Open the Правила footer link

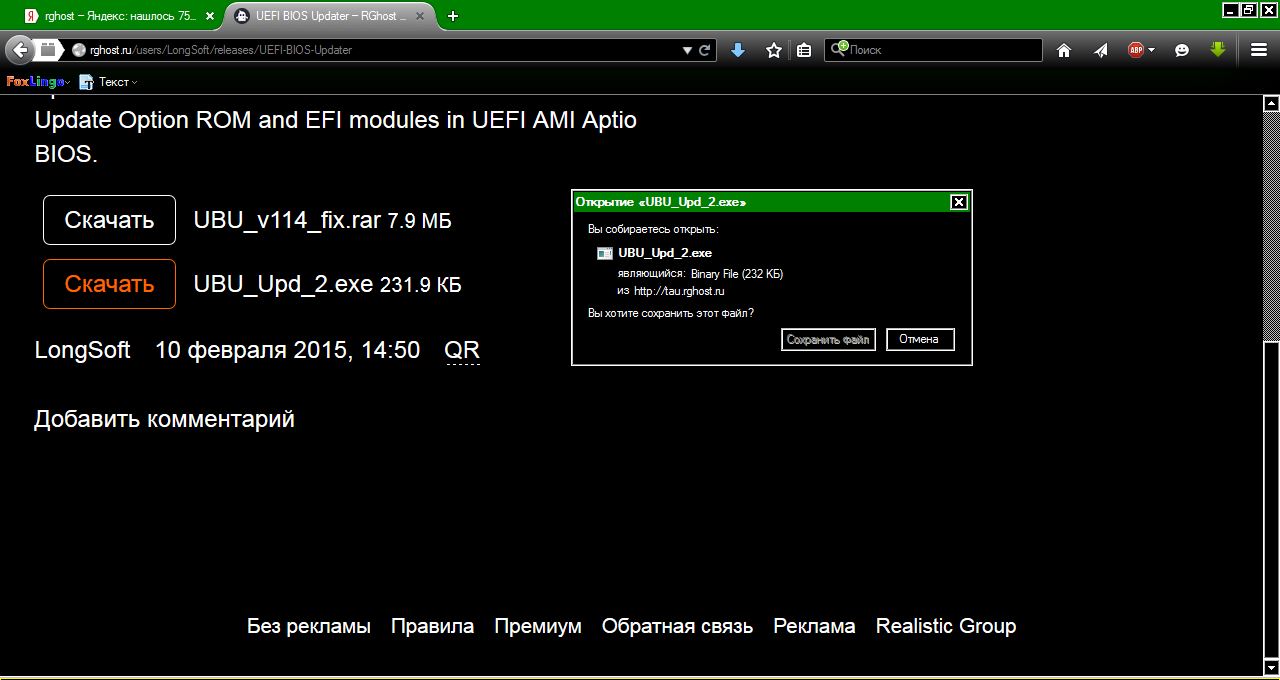432,626
